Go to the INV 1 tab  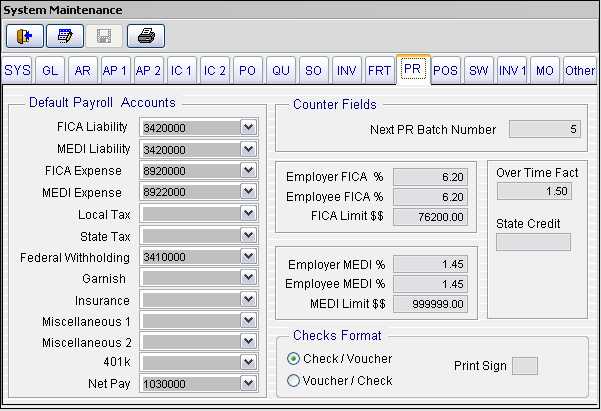point(512,71)
